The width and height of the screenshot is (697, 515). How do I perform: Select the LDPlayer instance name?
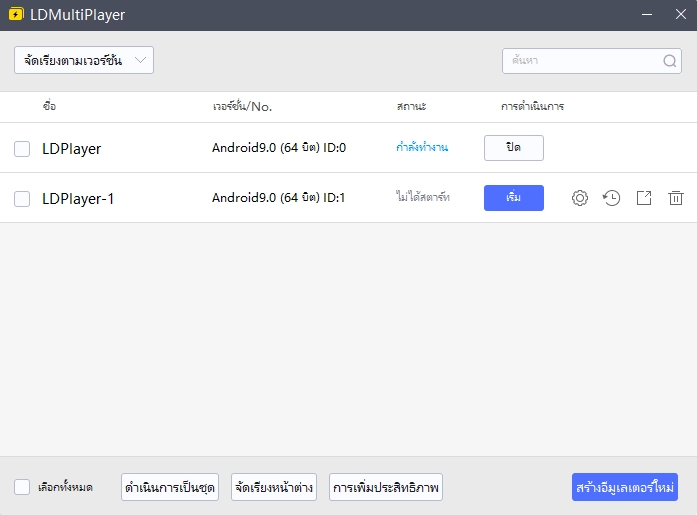(72, 149)
